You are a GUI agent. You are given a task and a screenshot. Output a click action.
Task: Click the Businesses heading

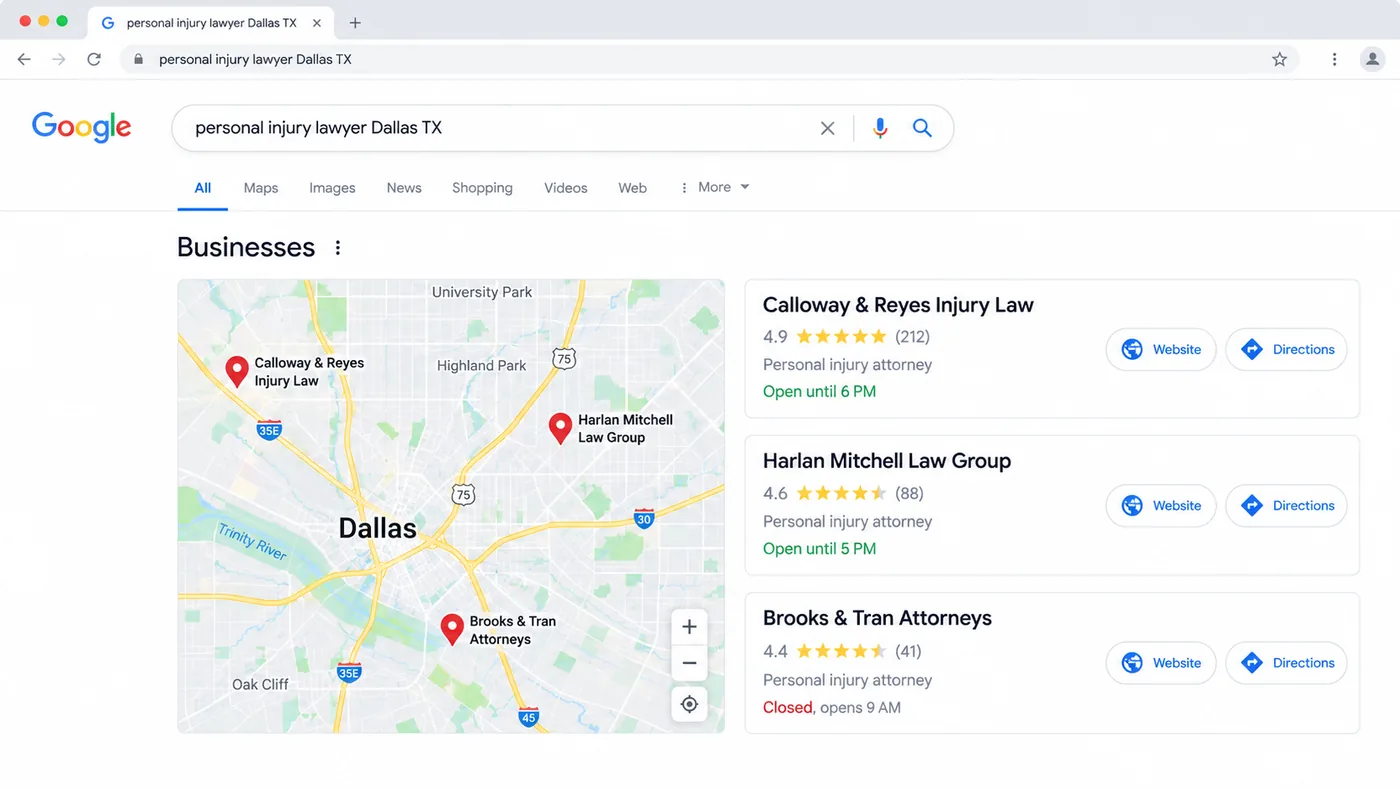pyautogui.click(x=246, y=247)
